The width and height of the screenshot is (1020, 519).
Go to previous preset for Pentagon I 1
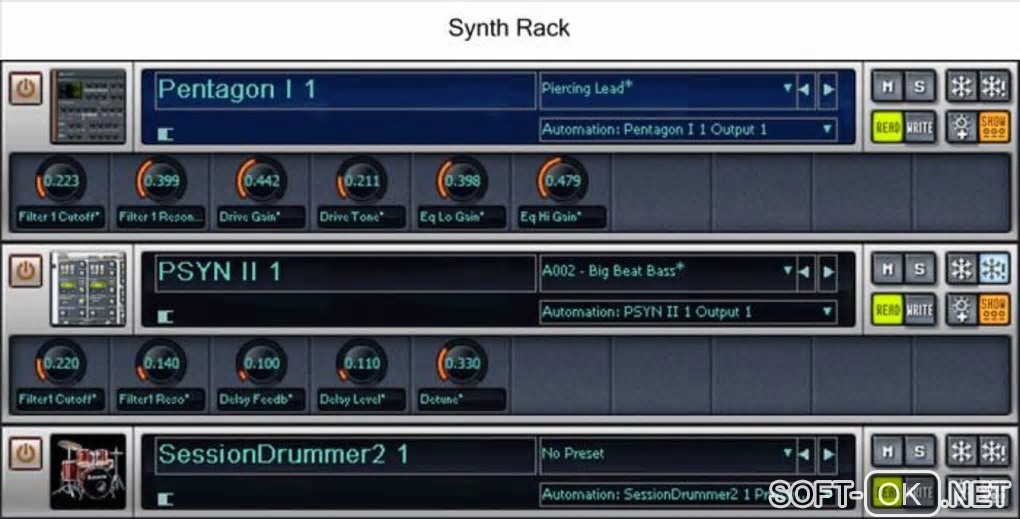(x=805, y=89)
